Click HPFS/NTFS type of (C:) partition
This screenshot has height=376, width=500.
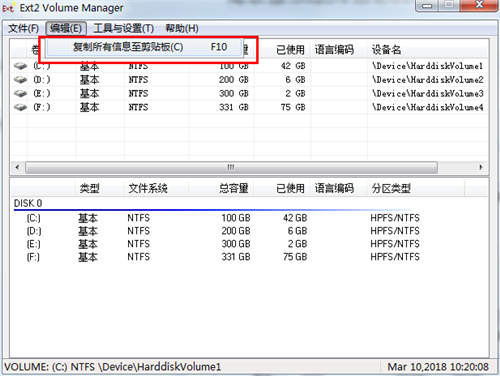point(395,218)
